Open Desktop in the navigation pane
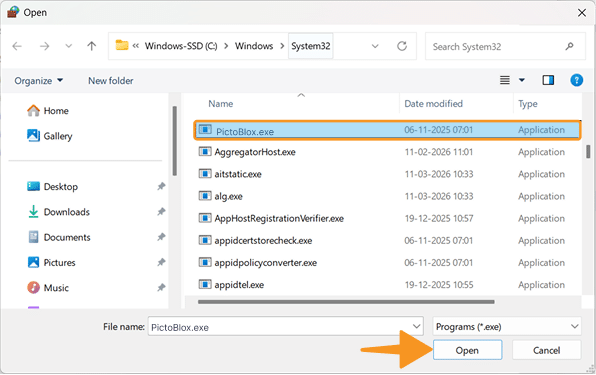 pos(52,187)
